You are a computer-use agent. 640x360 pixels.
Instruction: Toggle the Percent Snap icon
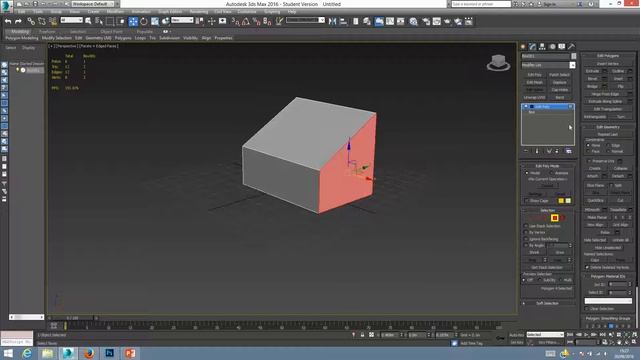click(x=256, y=21)
